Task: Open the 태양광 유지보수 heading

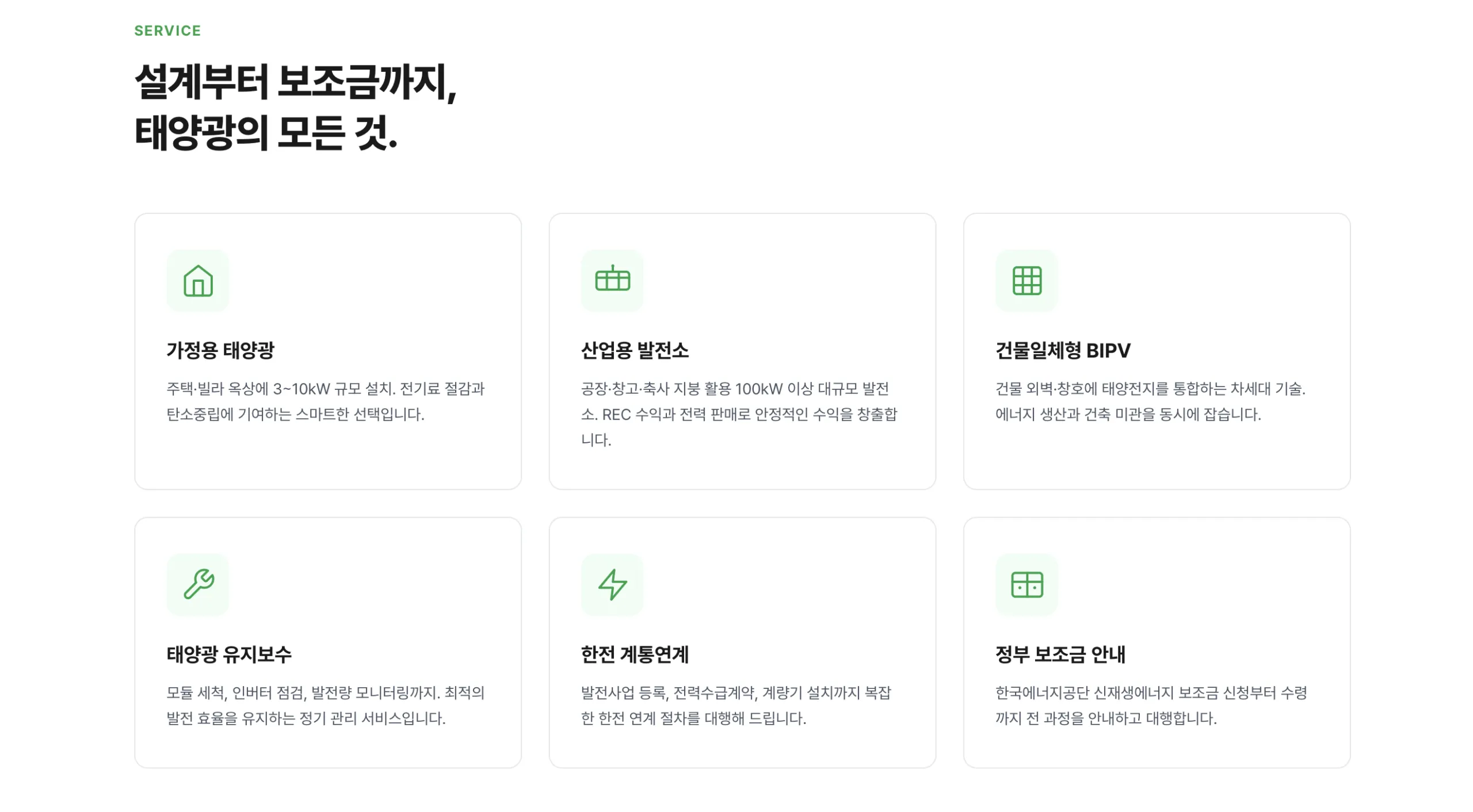Action: (229, 654)
